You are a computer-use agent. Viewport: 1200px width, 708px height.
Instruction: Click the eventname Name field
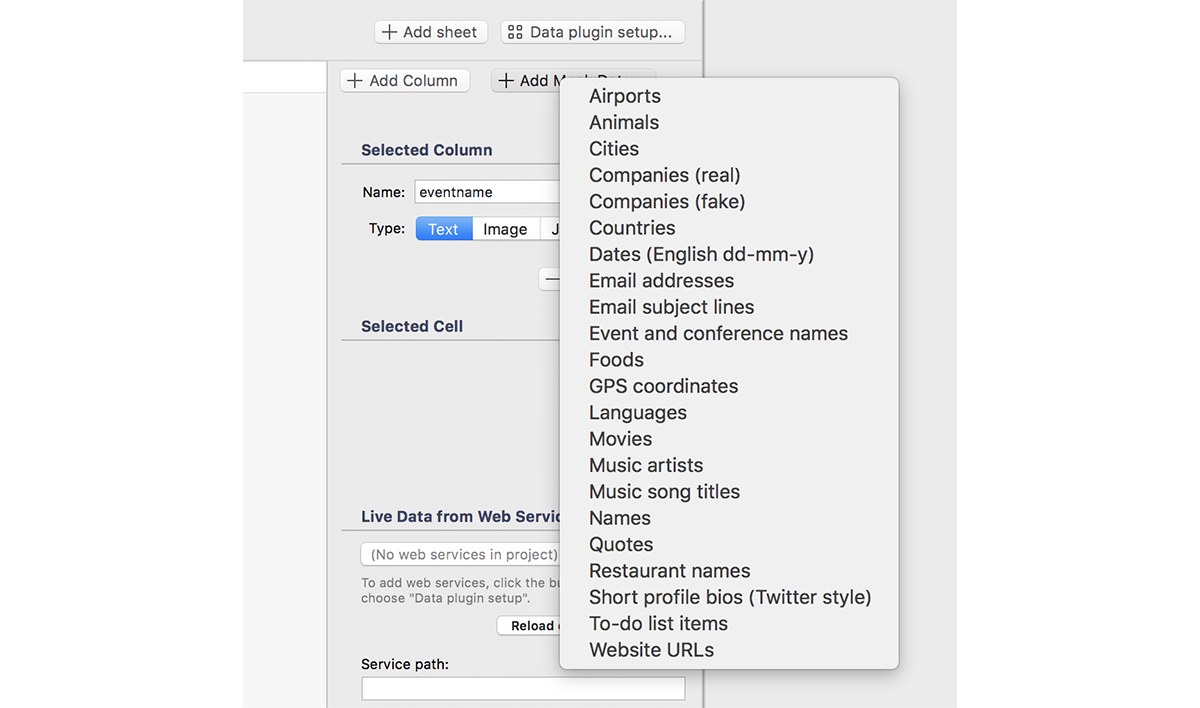(x=486, y=192)
